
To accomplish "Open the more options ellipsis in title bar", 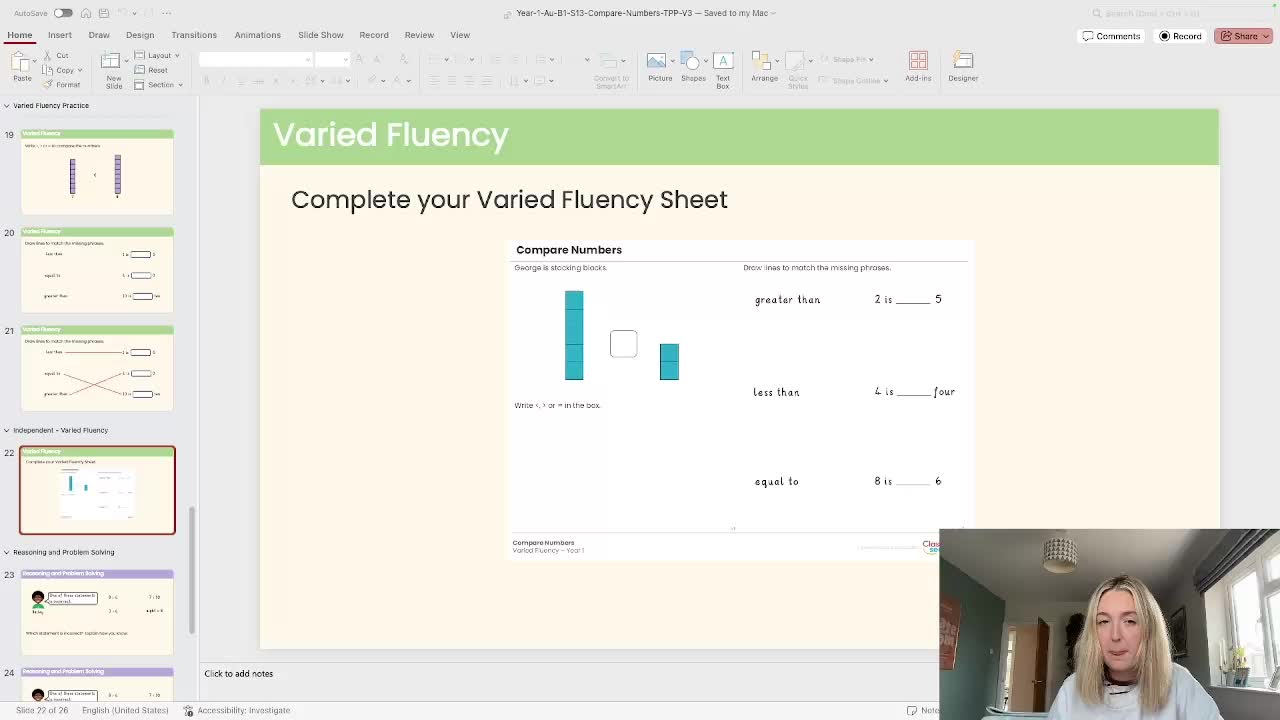I will pyautogui.click(x=166, y=13).
